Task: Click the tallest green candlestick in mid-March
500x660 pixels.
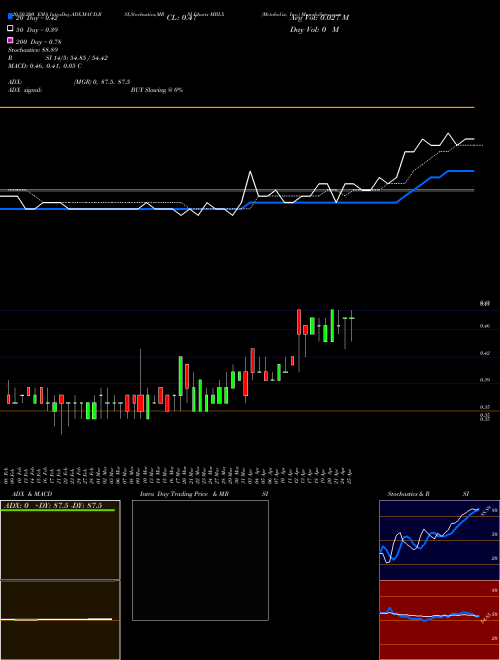Action: [x=181, y=376]
